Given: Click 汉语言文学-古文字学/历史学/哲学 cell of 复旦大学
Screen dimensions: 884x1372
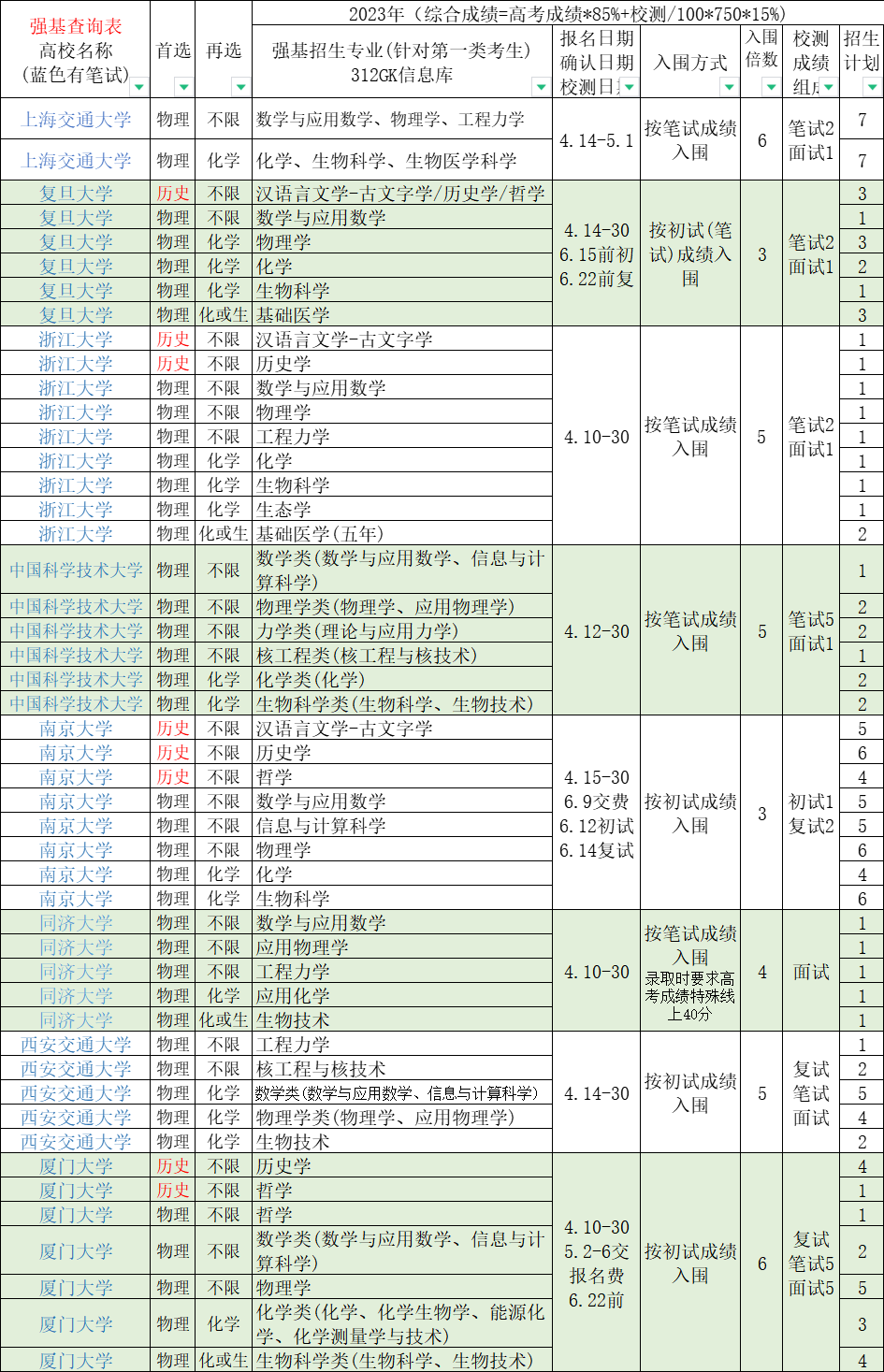Looking at the screenshot, I should tap(402, 193).
